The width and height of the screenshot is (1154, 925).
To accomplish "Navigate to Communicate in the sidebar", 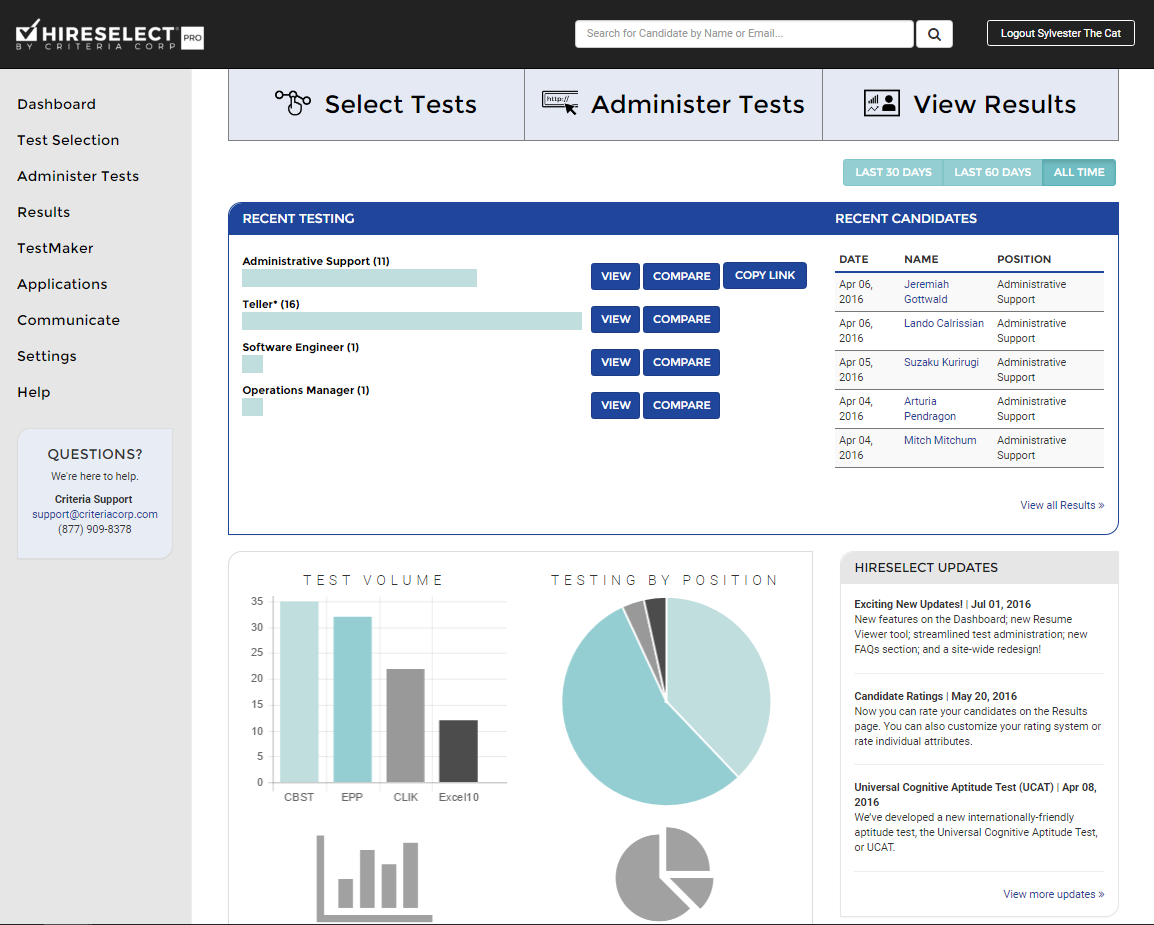I will tap(68, 320).
